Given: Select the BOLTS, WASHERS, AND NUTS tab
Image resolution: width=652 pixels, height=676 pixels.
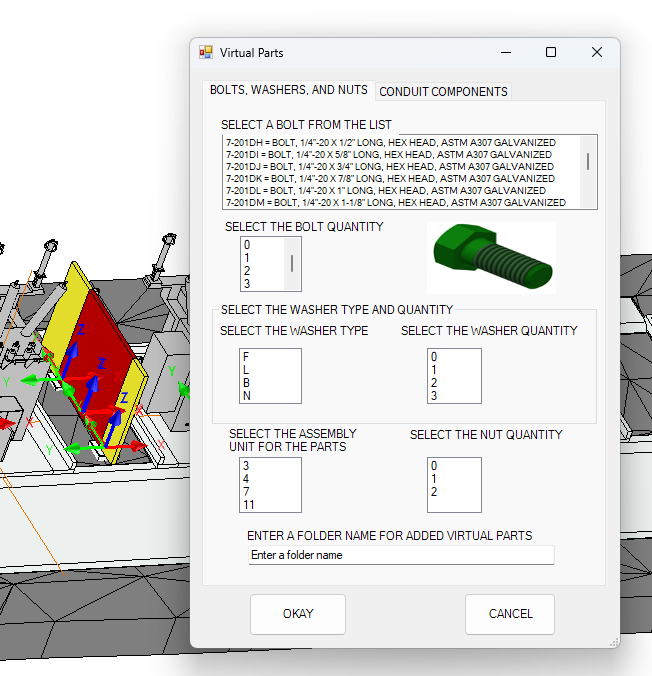Looking at the screenshot, I should click(x=288, y=90).
